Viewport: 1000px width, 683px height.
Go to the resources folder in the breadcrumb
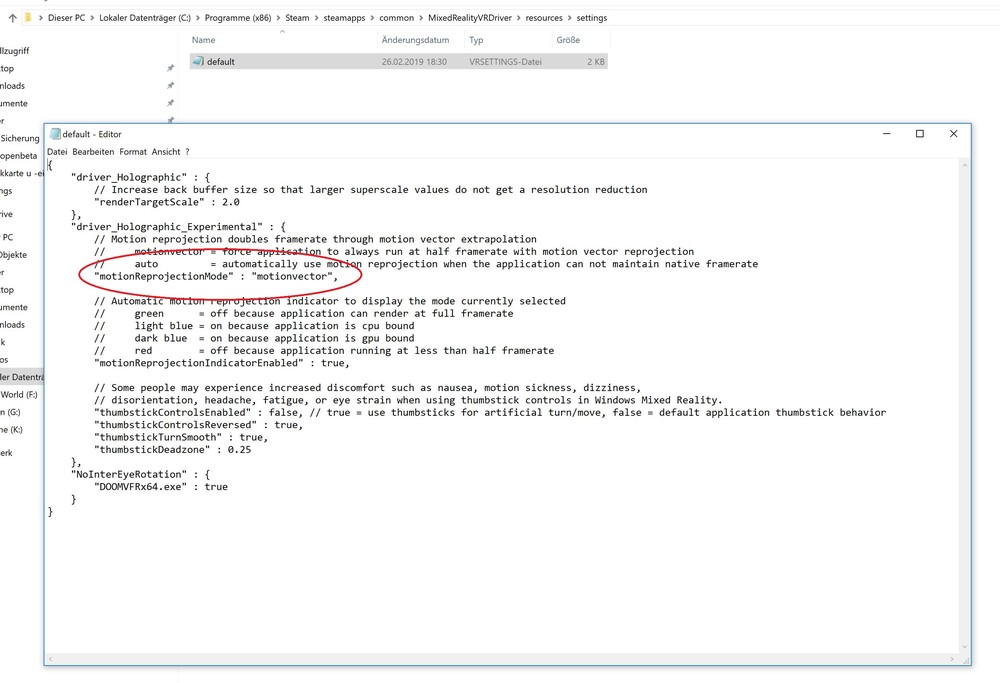[544, 18]
